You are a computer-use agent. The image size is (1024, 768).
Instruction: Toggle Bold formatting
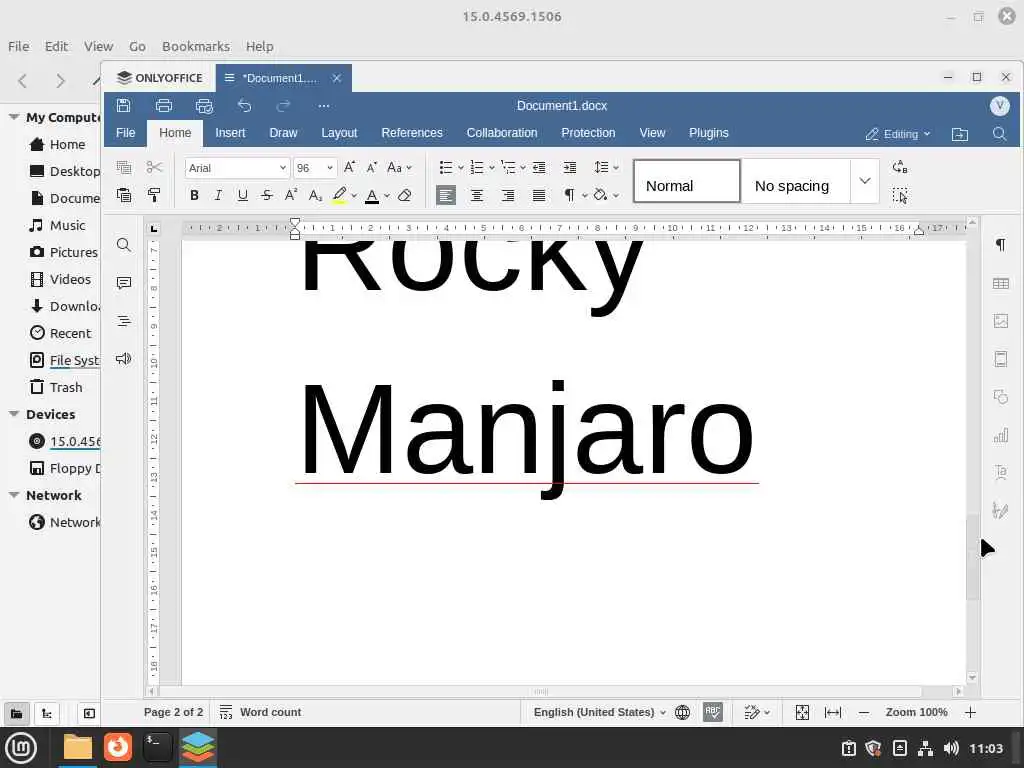[194, 195]
